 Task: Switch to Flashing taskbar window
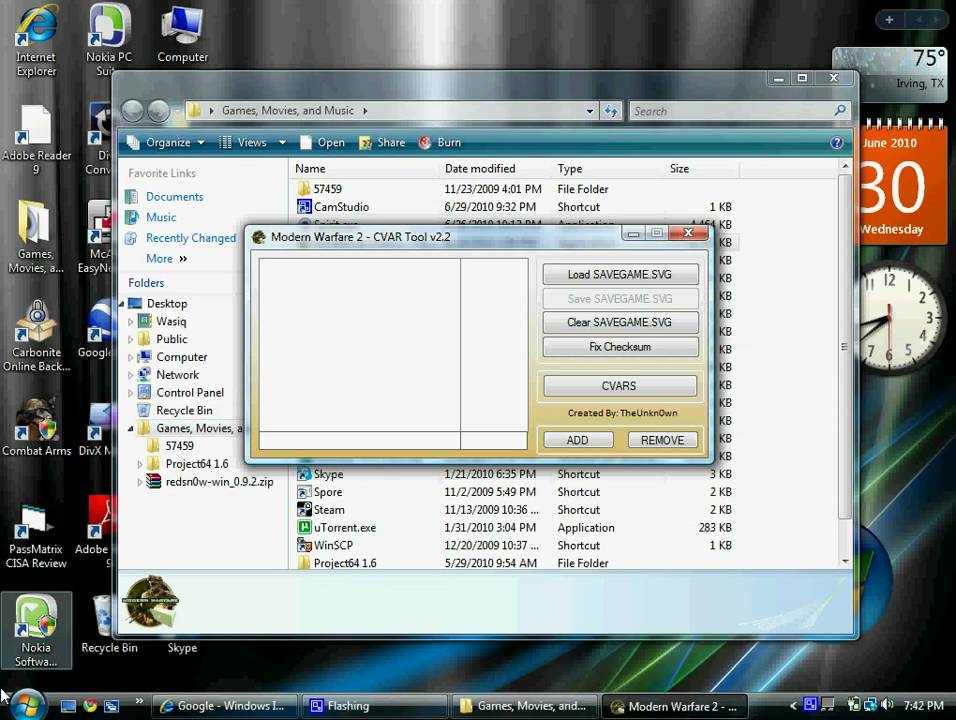pos(374,706)
